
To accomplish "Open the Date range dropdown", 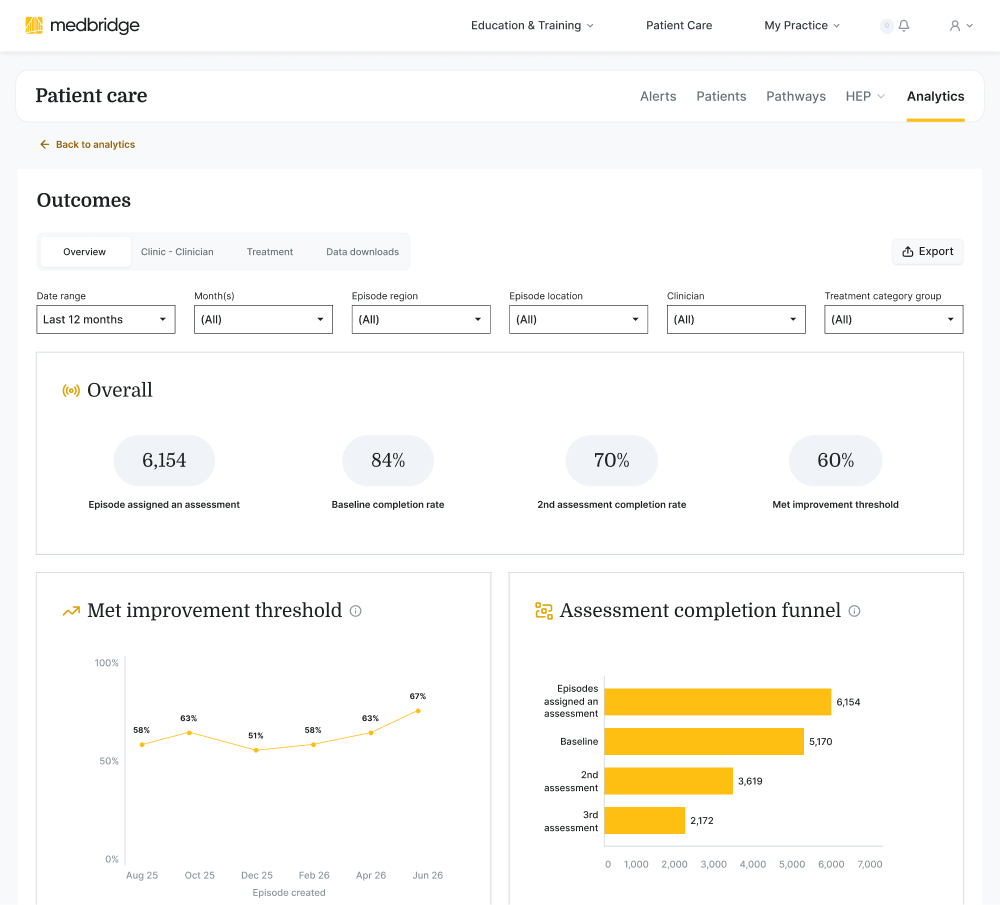I will (x=106, y=320).
